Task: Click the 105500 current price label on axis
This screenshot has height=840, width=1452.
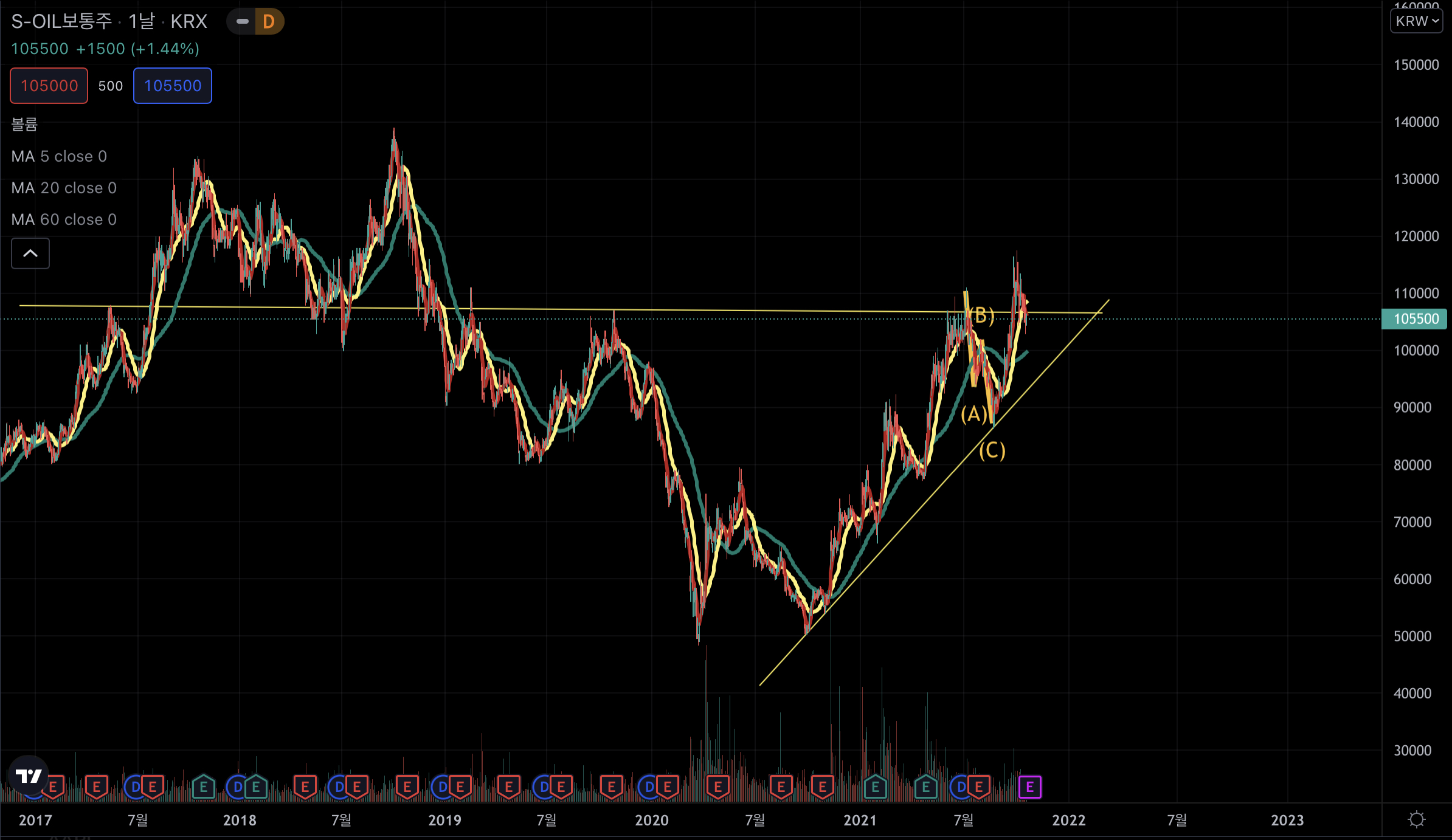Action: [x=1416, y=318]
